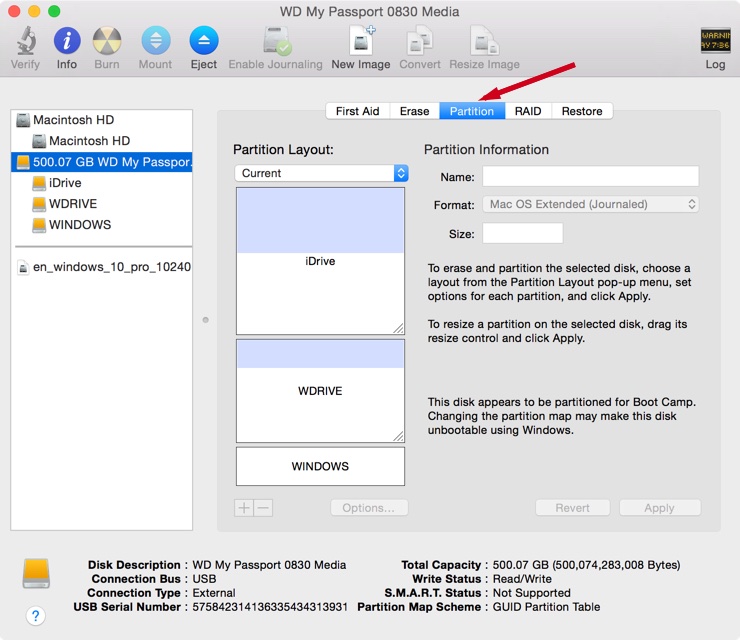740x640 pixels.
Task: Open the Format dropdown menu
Action: [590, 204]
